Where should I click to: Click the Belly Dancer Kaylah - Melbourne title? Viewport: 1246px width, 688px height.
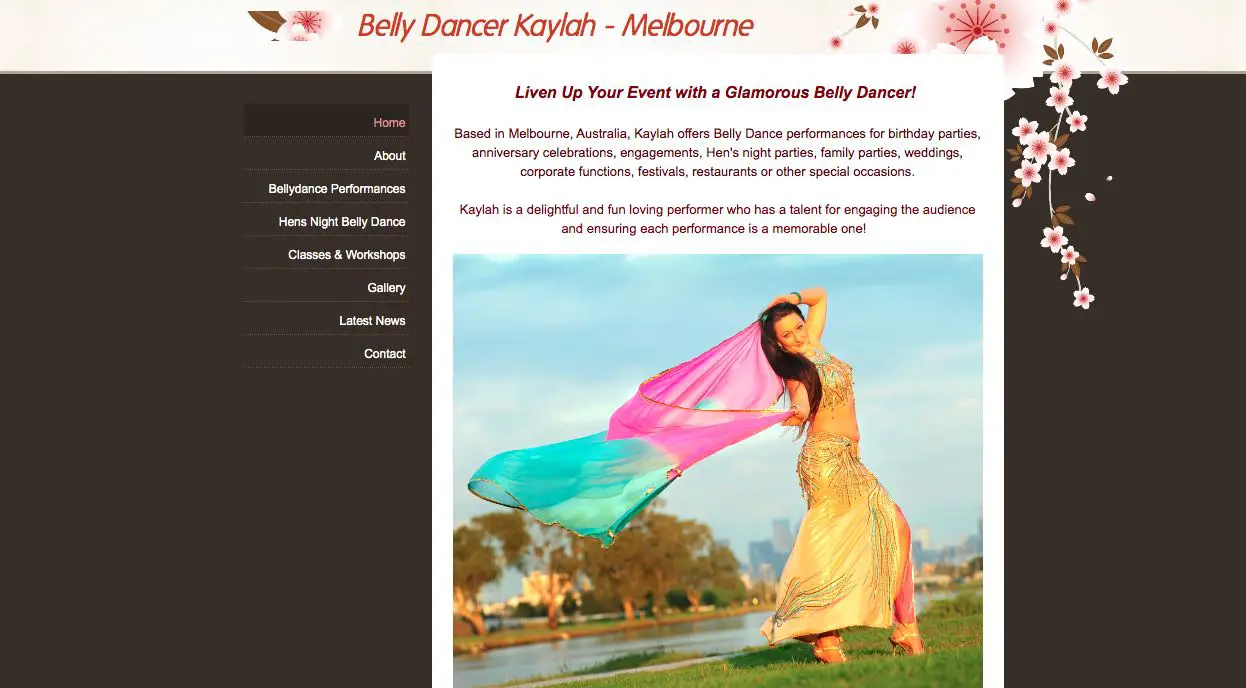click(555, 26)
